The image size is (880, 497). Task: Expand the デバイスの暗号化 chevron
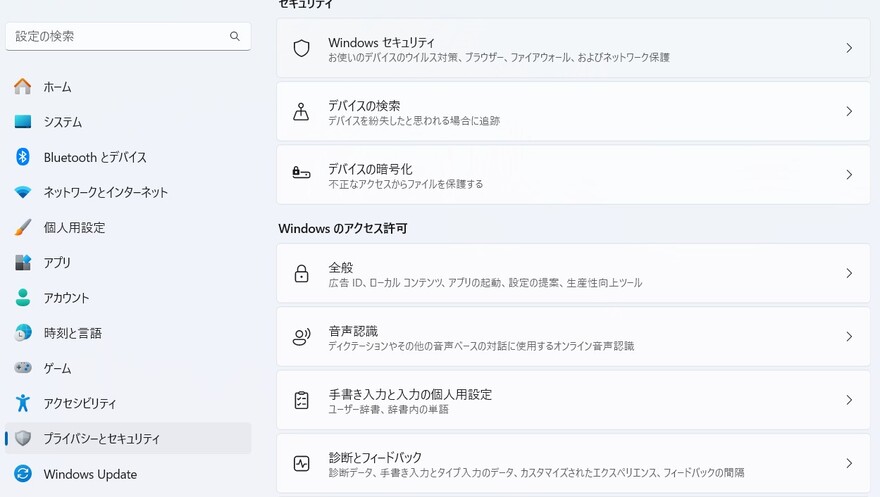click(x=849, y=175)
